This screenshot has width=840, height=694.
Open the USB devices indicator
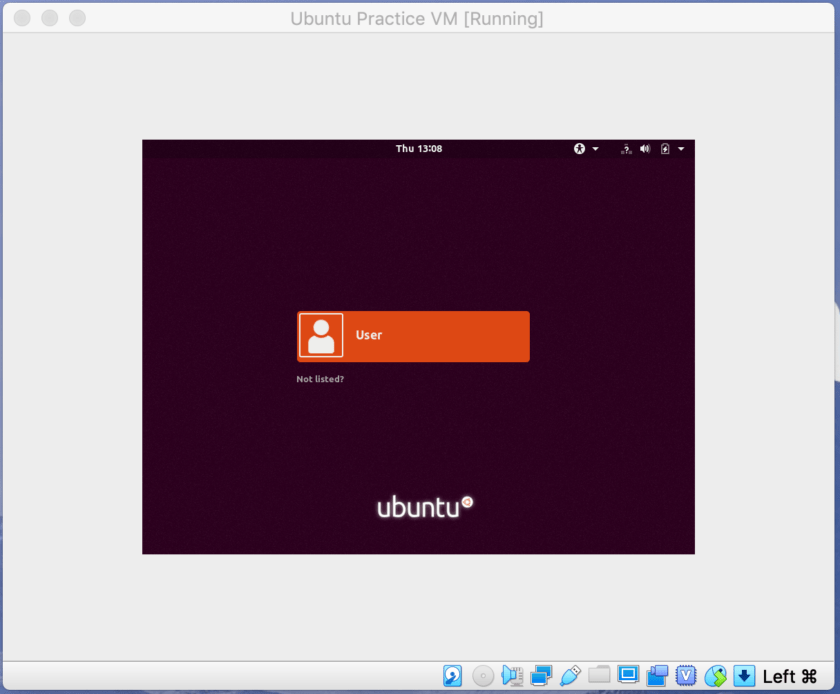tap(570, 676)
